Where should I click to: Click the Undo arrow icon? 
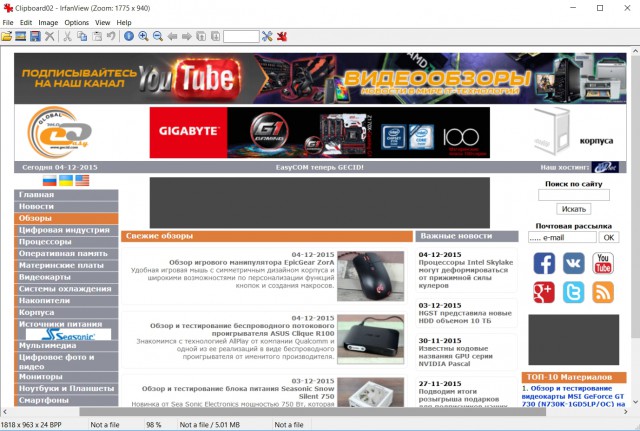111,36
